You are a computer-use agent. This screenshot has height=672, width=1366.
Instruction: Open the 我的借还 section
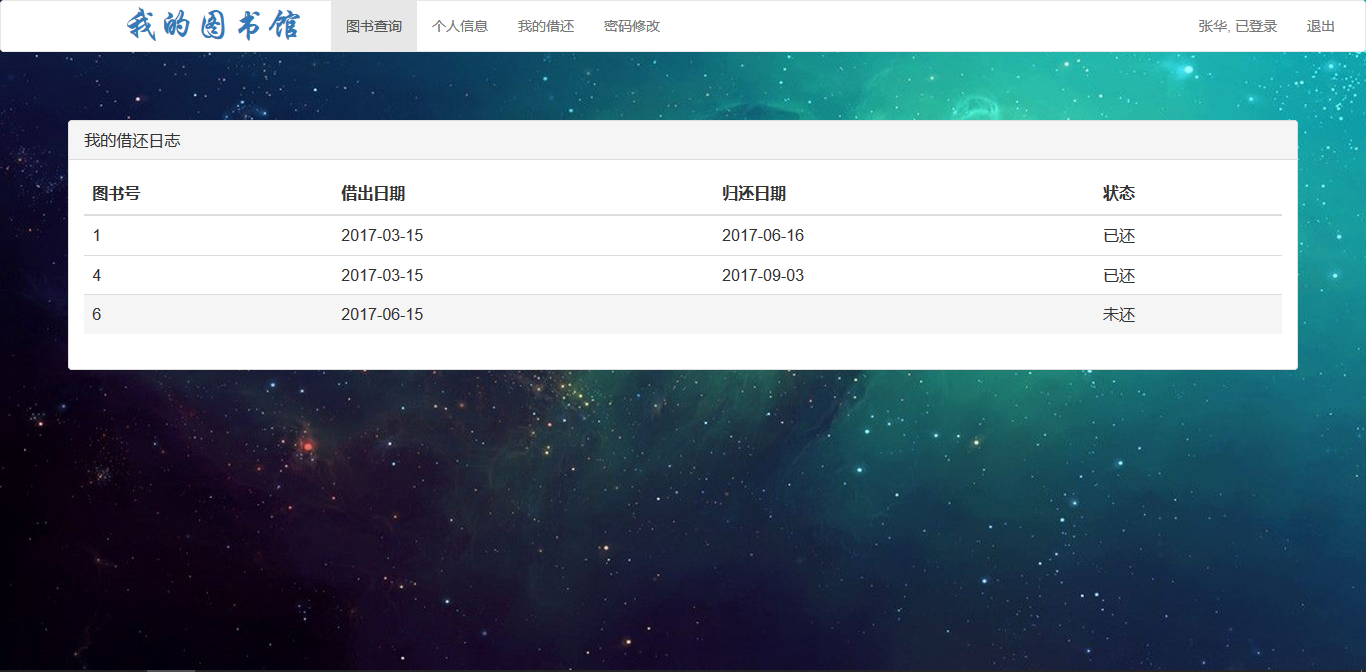point(545,26)
